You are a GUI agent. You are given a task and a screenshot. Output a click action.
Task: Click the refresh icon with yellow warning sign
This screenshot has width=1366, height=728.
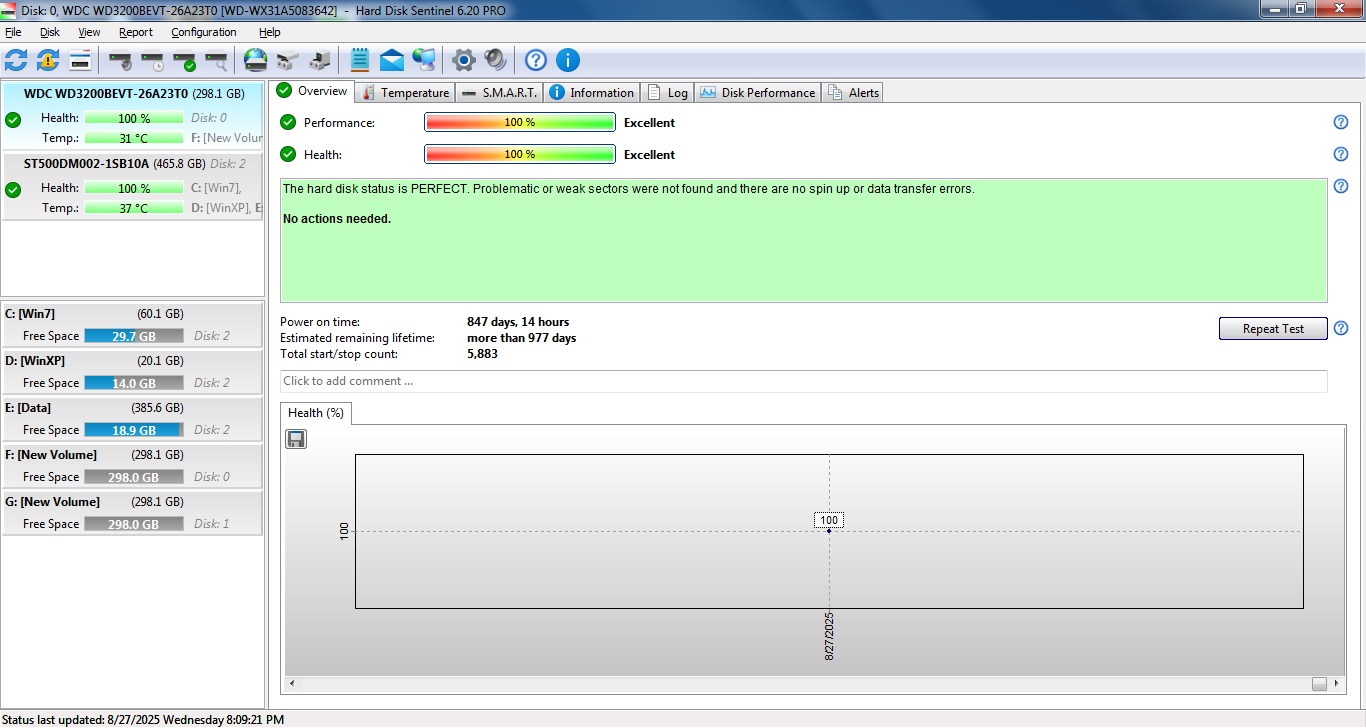[48, 60]
